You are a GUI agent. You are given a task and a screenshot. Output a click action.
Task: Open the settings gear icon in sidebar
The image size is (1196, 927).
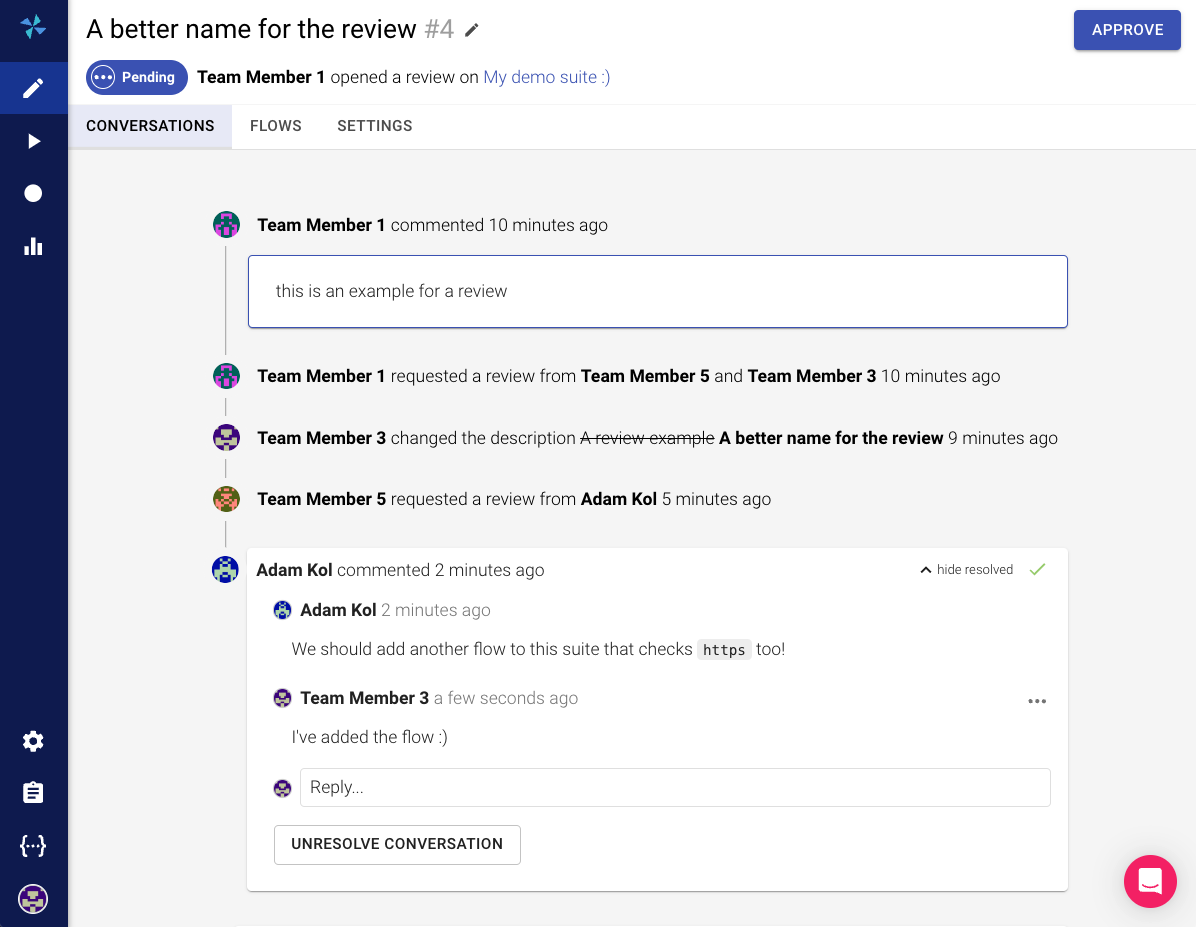(33, 741)
